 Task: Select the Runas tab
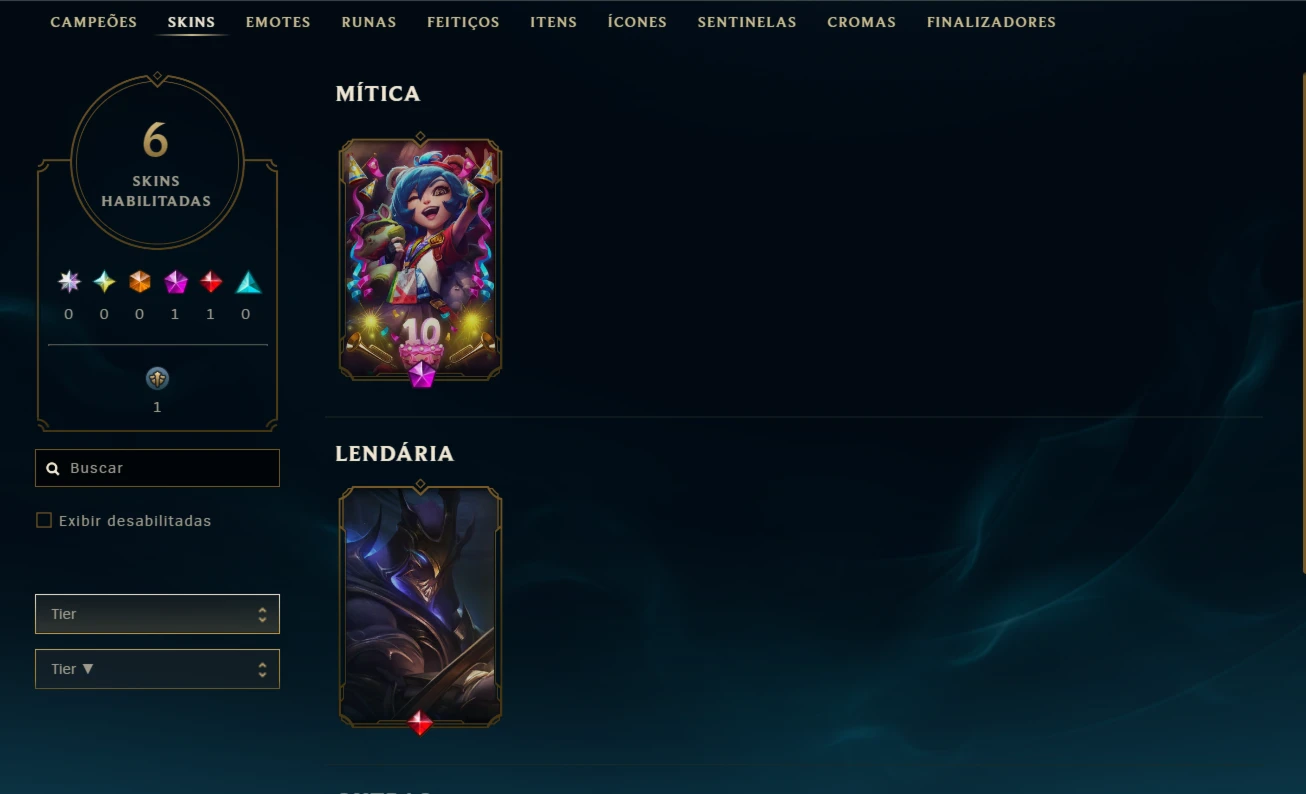(369, 22)
